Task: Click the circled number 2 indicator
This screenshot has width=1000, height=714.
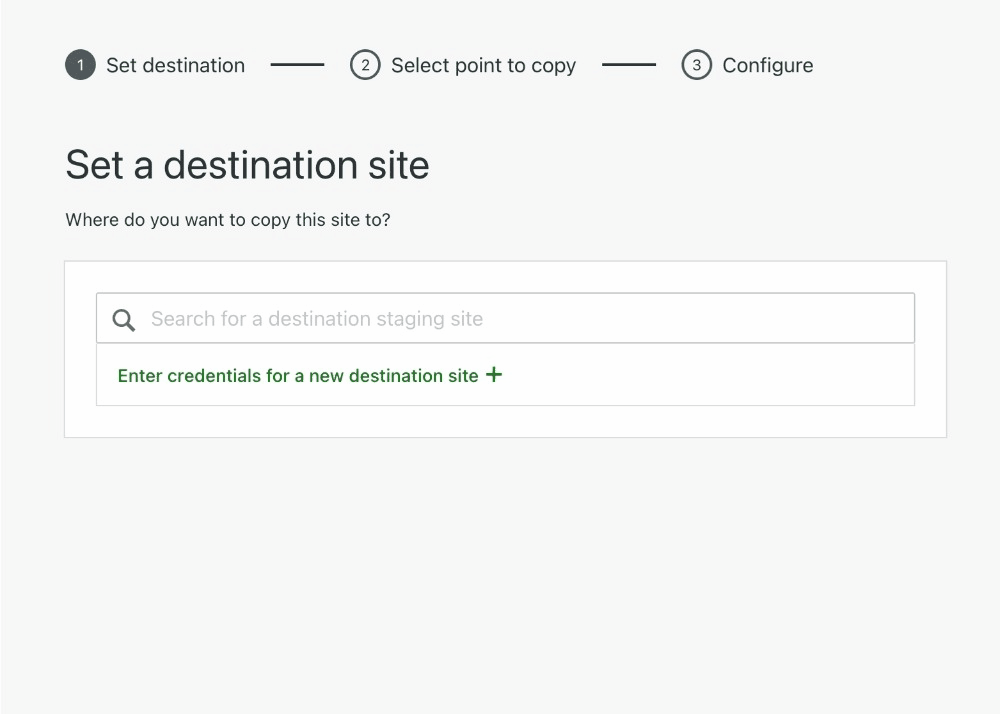Action: pos(365,65)
